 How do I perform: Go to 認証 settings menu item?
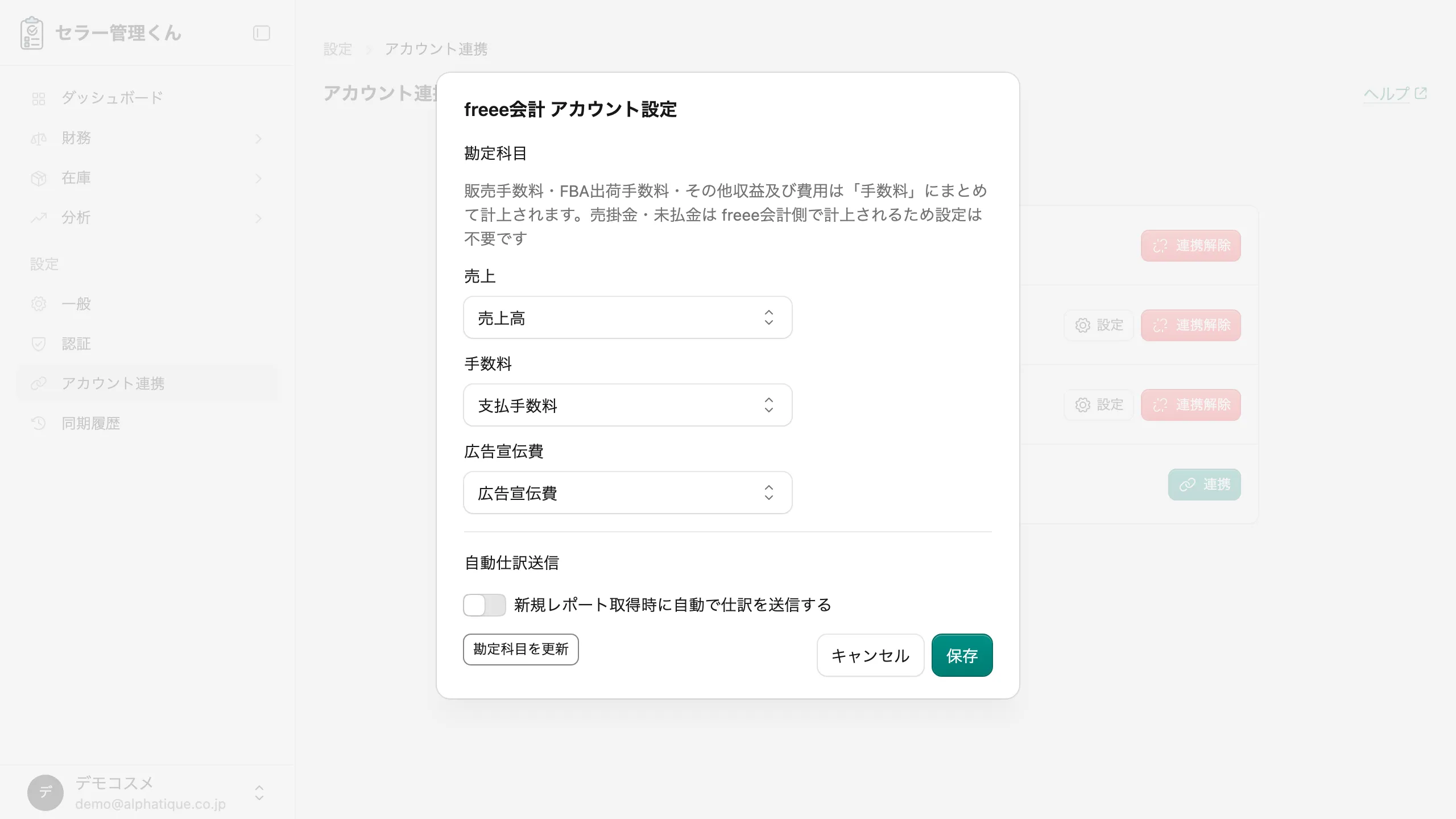(x=147, y=344)
